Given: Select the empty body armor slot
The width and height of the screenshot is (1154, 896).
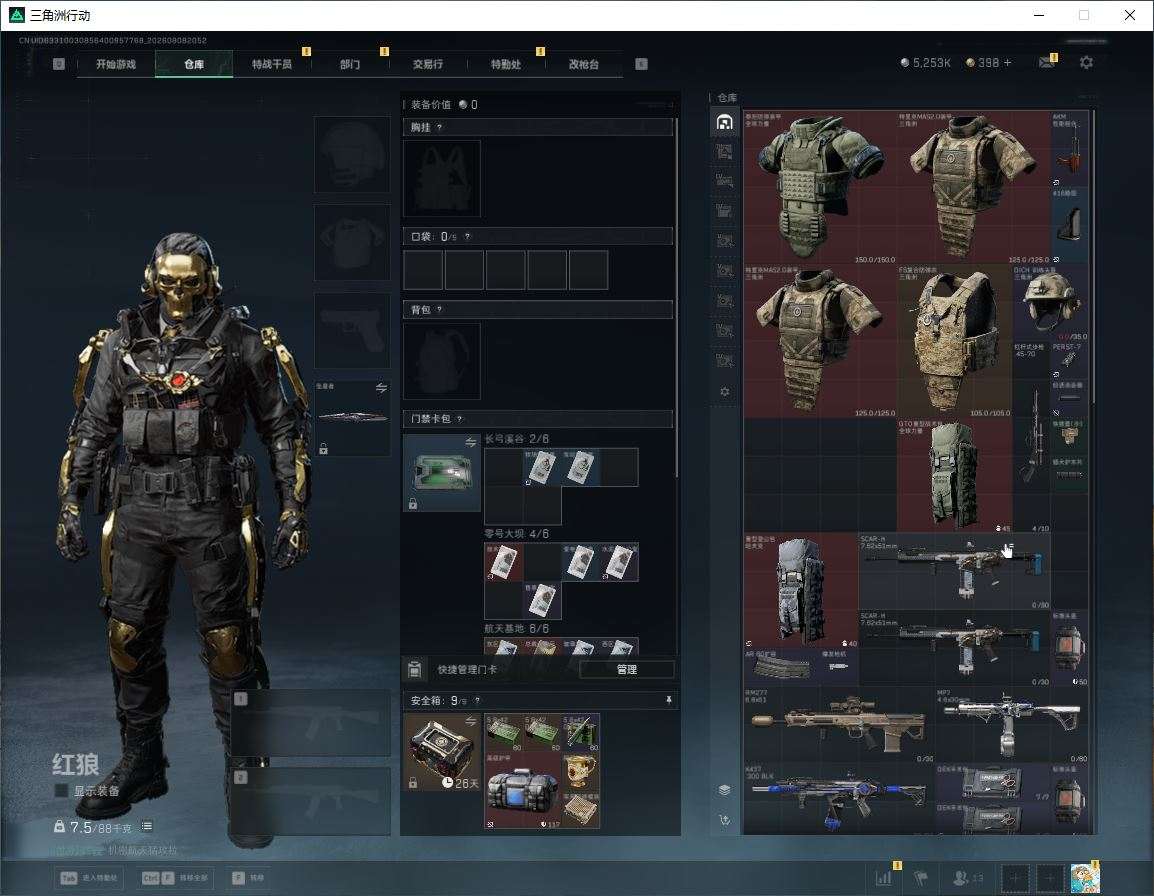Looking at the screenshot, I should click(353, 242).
